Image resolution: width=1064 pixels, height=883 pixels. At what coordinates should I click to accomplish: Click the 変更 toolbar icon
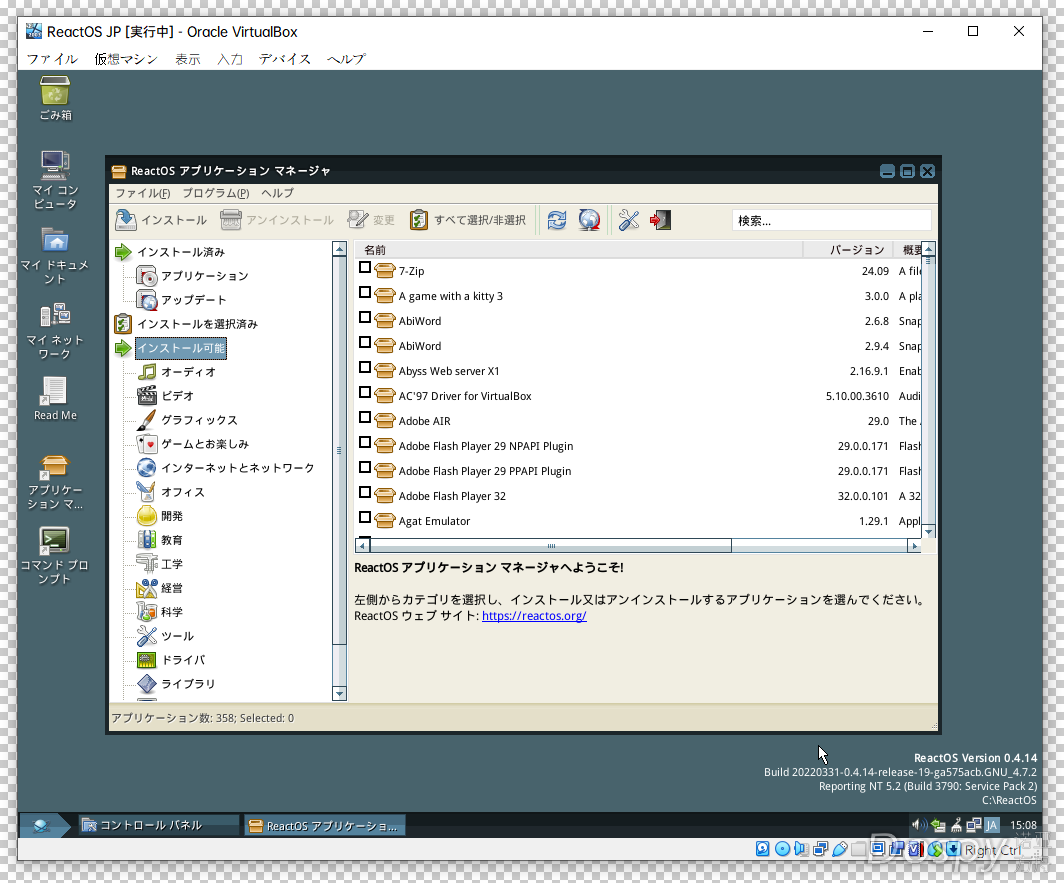358,220
